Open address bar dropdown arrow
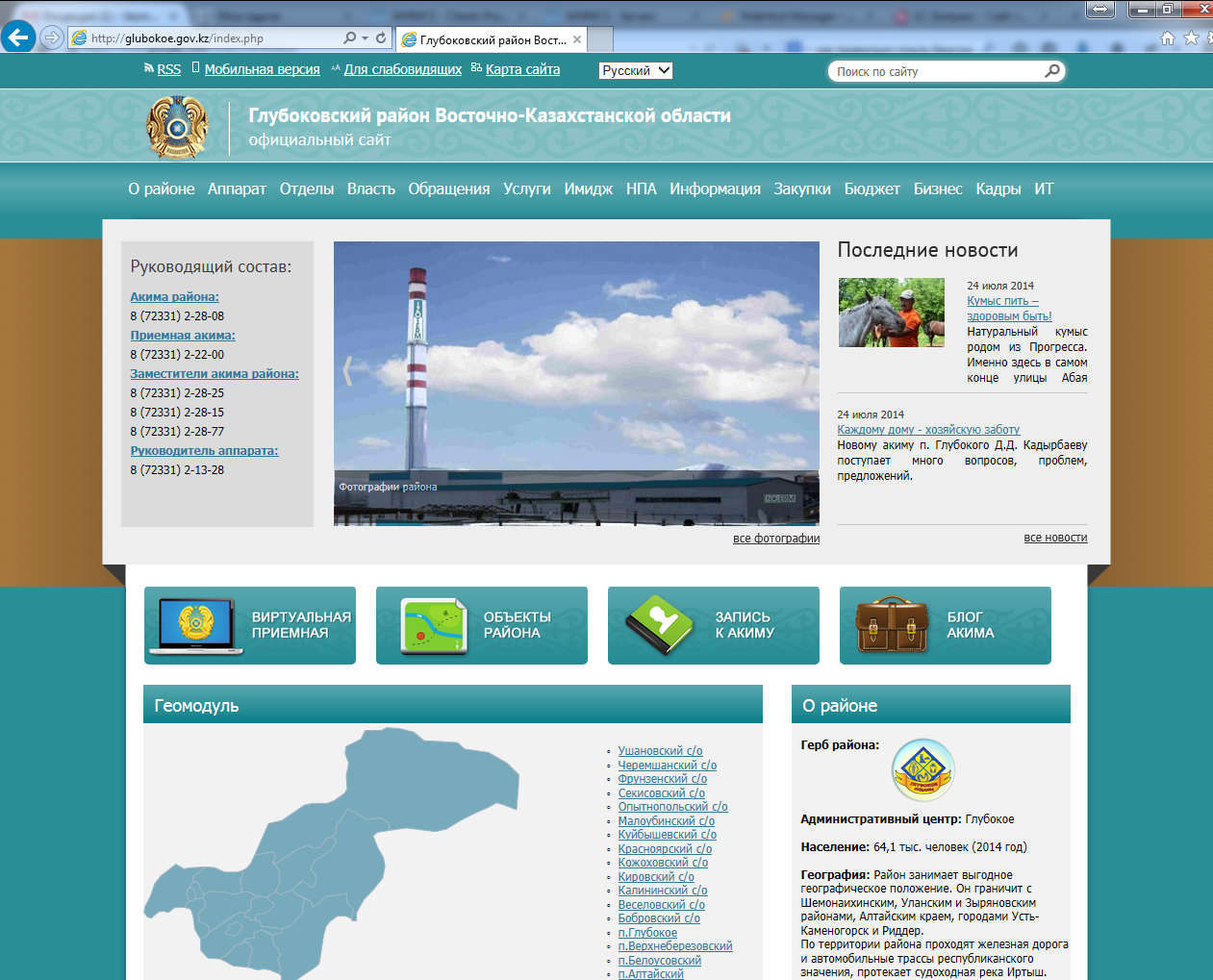This screenshot has width=1213, height=980. [x=365, y=38]
